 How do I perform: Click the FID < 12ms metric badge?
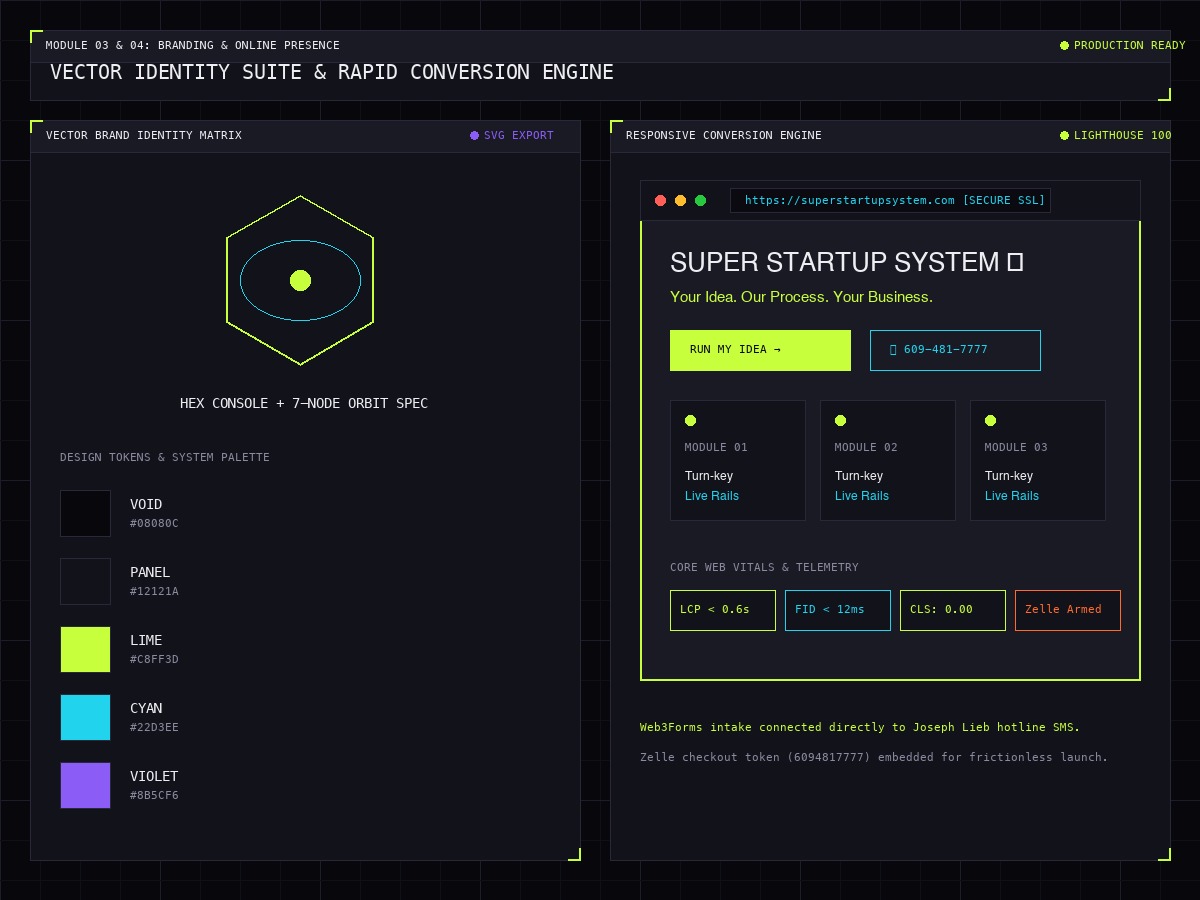point(838,610)
